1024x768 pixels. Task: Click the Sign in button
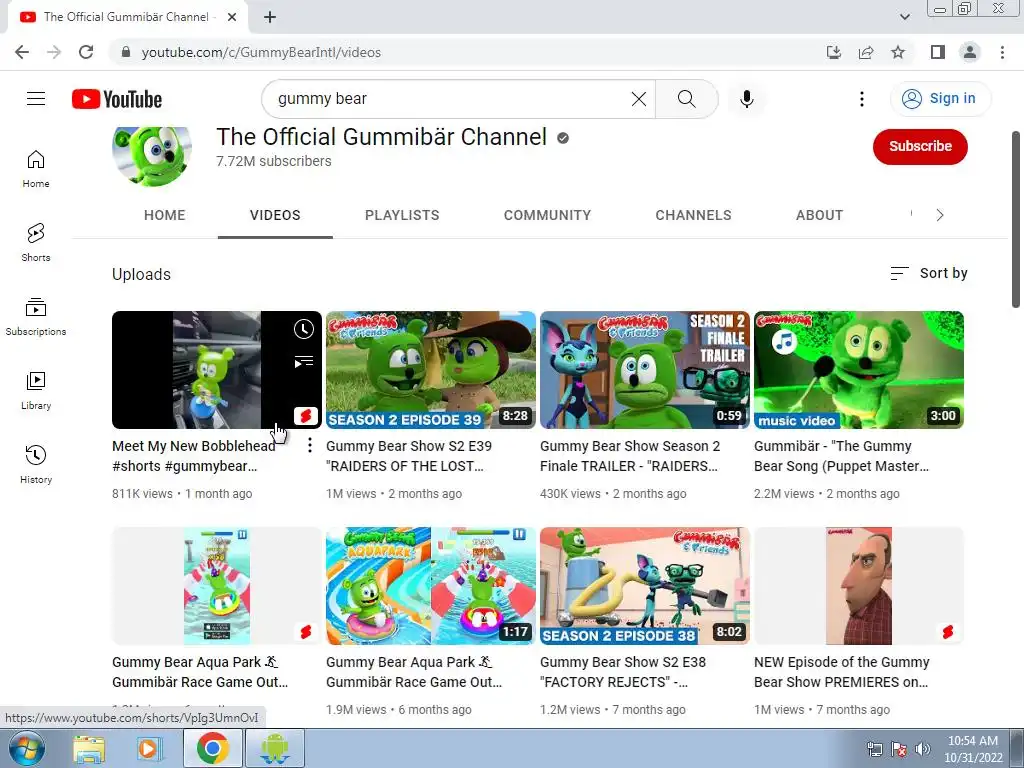click(940, 99)
